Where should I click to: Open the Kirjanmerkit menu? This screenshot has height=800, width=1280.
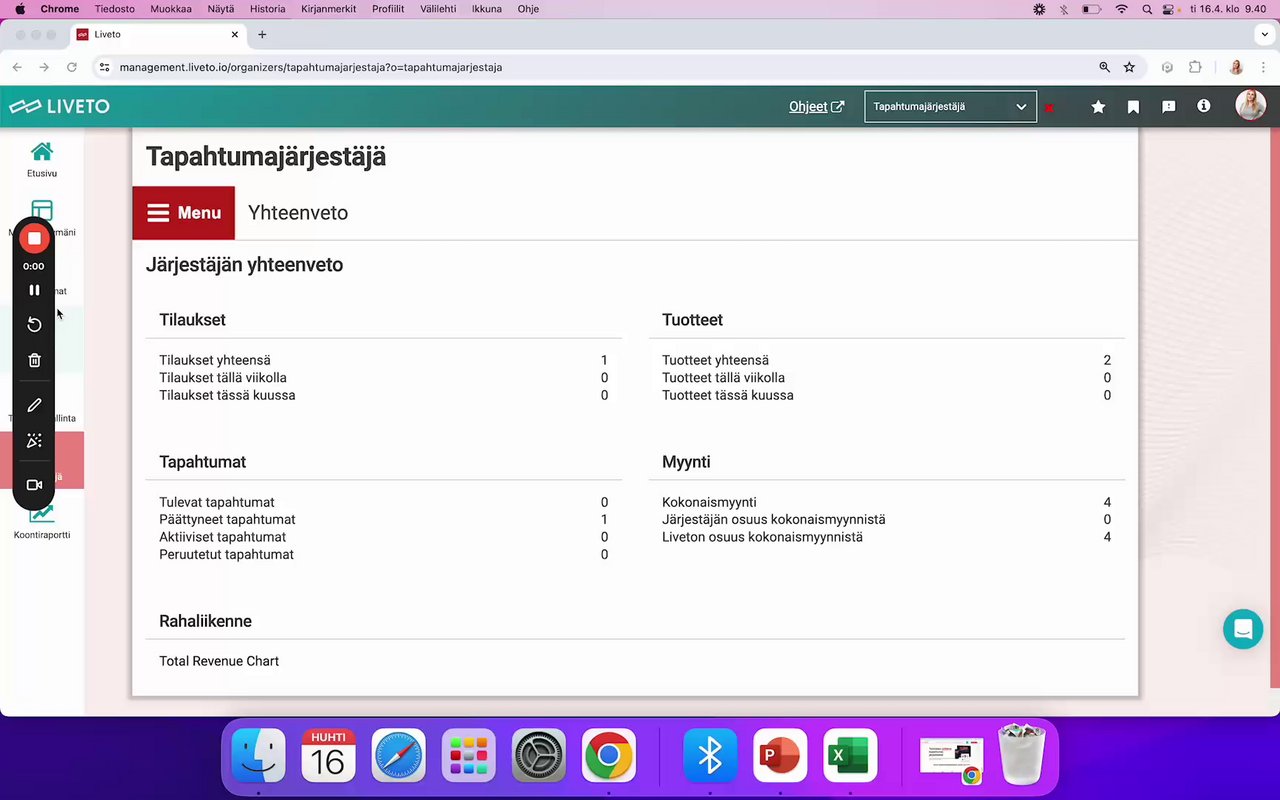point(329,9)
